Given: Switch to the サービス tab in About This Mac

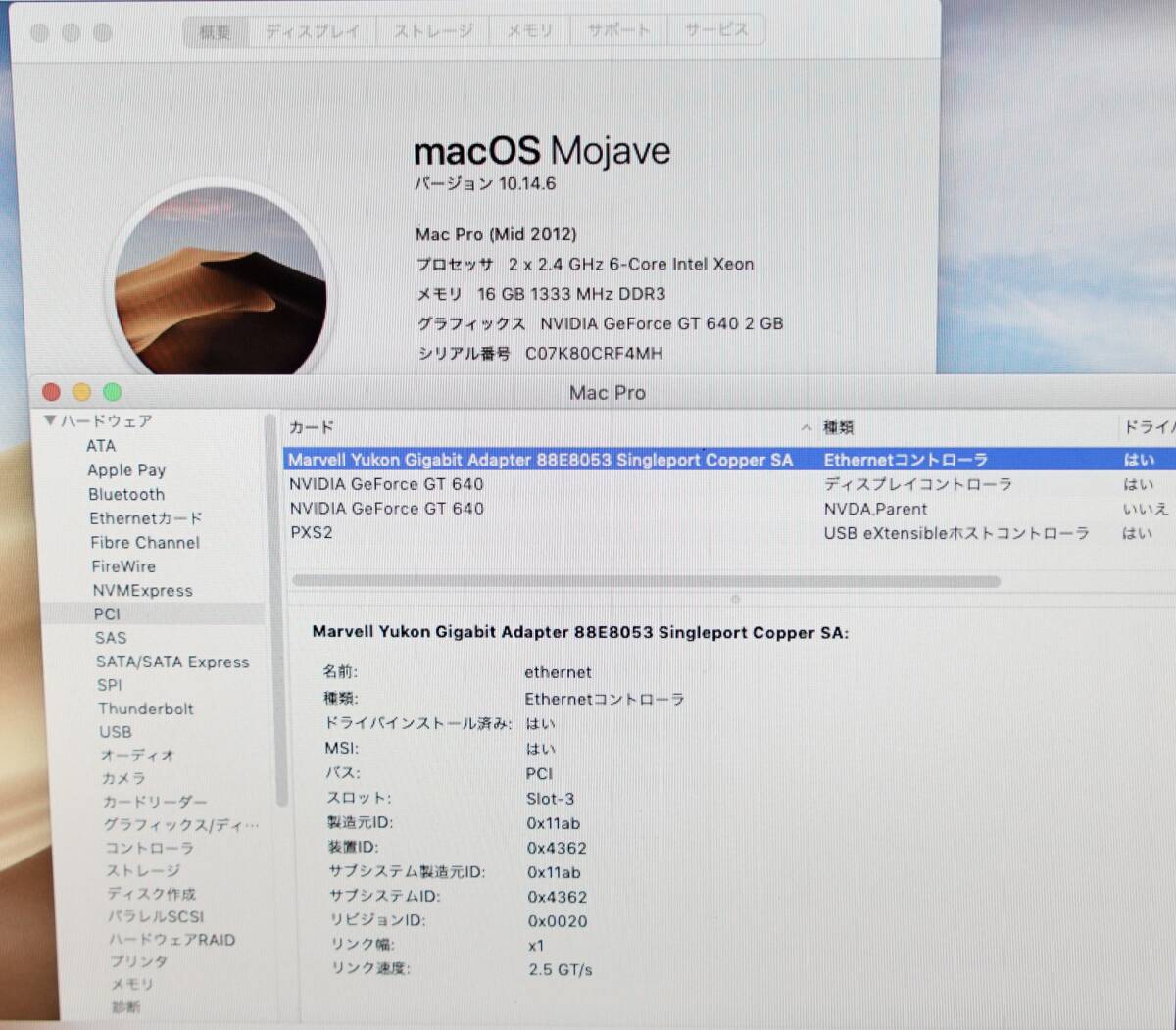Looking at the screenshot, I should pyautogui.click(x=715, y=31).
